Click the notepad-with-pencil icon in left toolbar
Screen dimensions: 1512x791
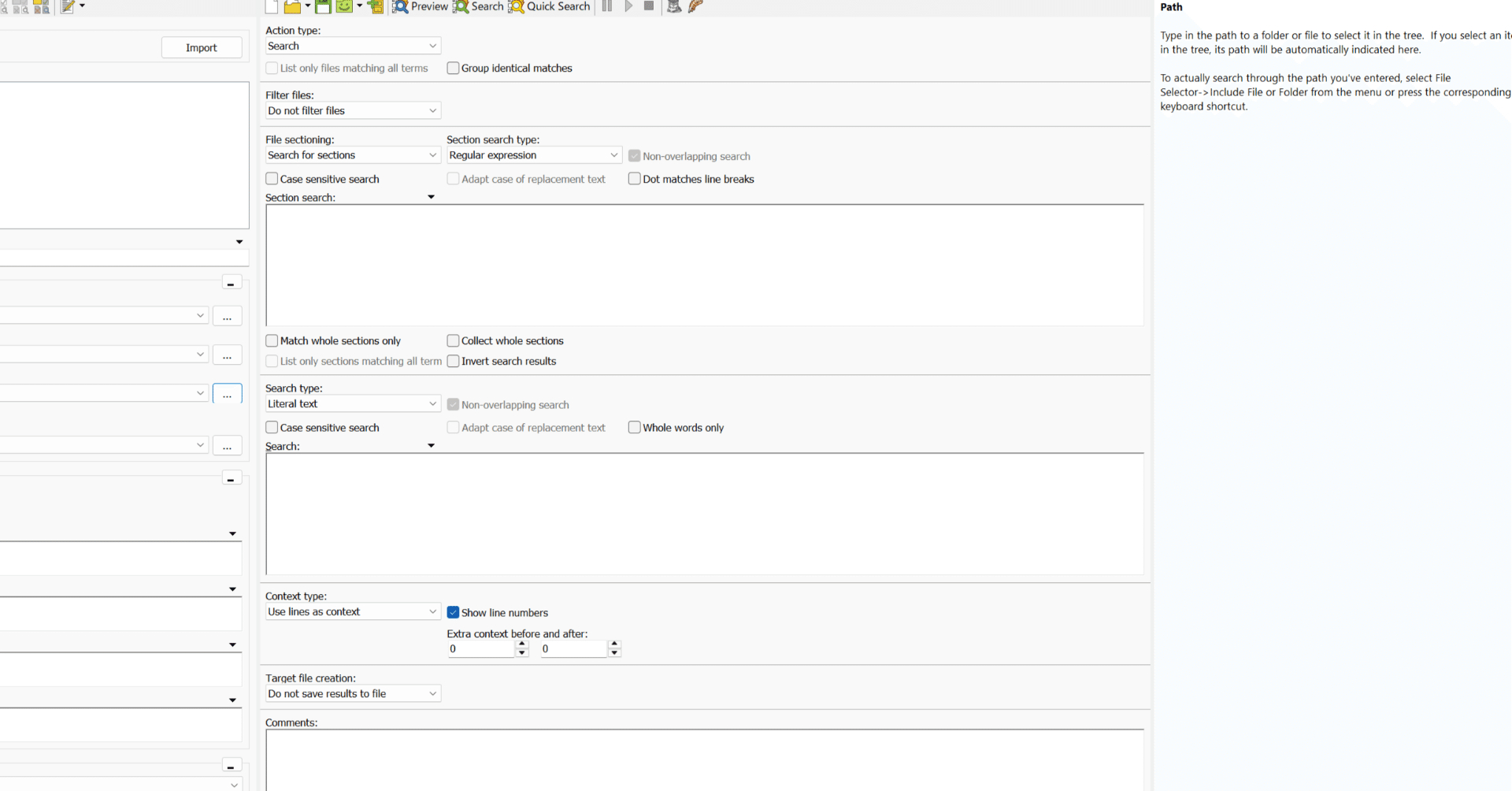point(68,6)
